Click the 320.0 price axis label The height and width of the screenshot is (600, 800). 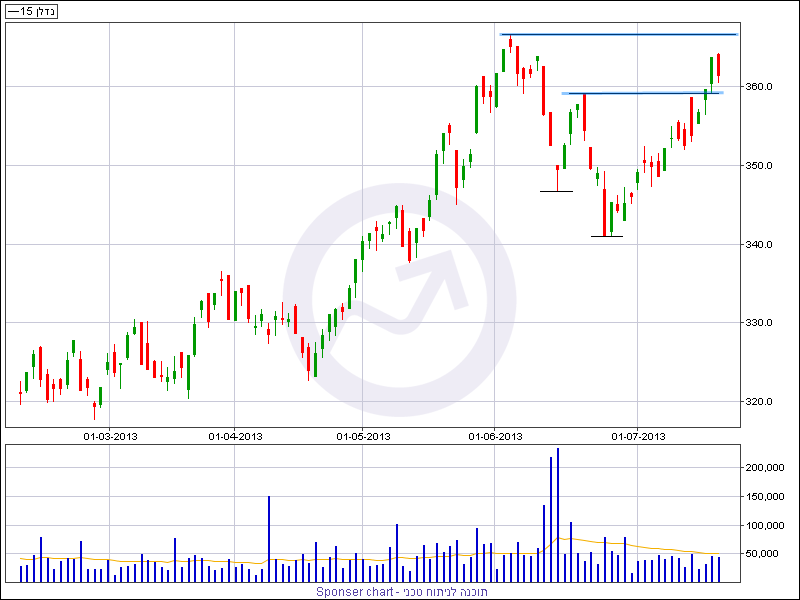(761, 402)
